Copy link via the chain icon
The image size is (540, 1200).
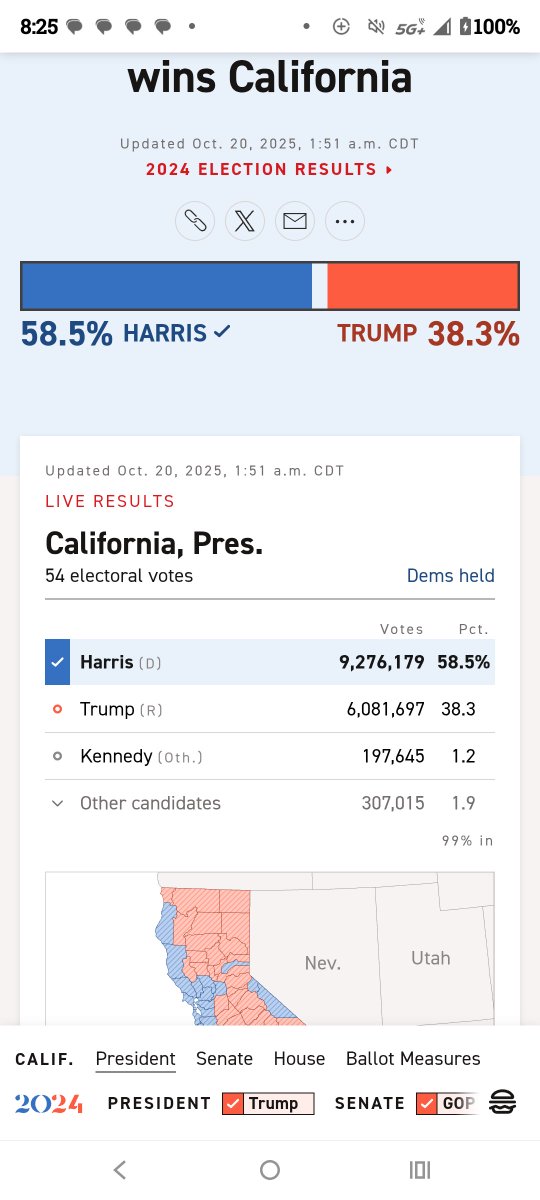195,221
